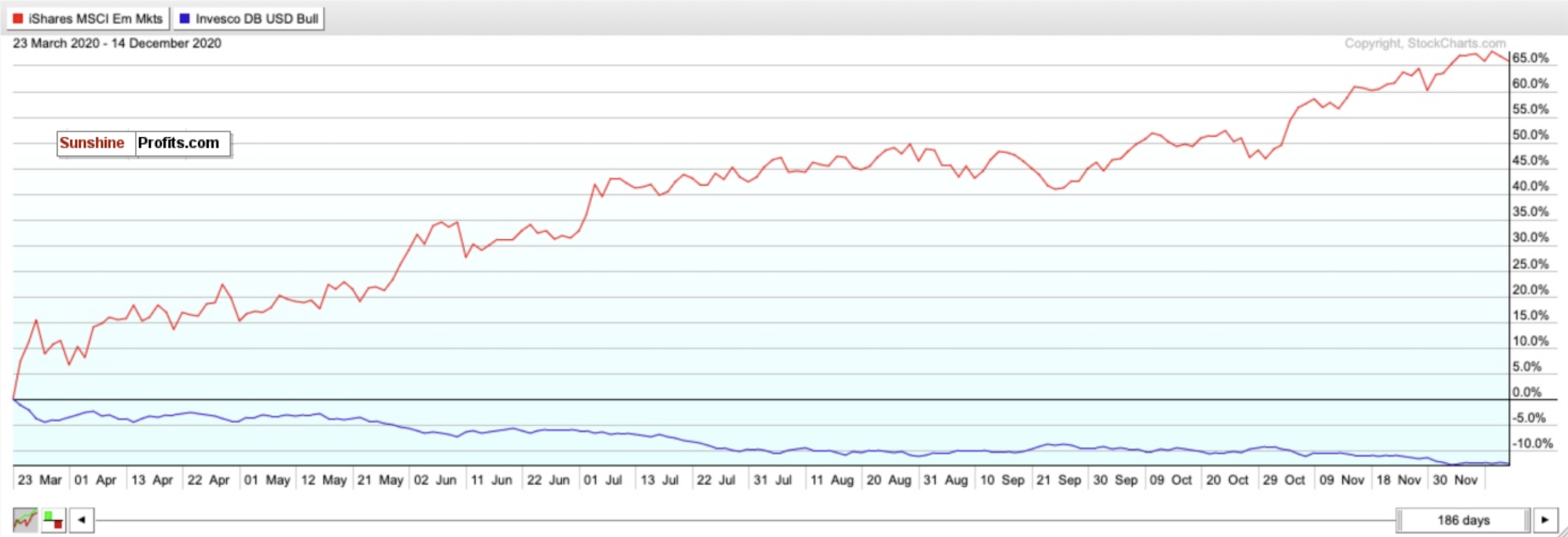Toggle the Invesco DB USD Bull legend
The height and width of the screenshot is (537, 1568).
tap(249, 19)
